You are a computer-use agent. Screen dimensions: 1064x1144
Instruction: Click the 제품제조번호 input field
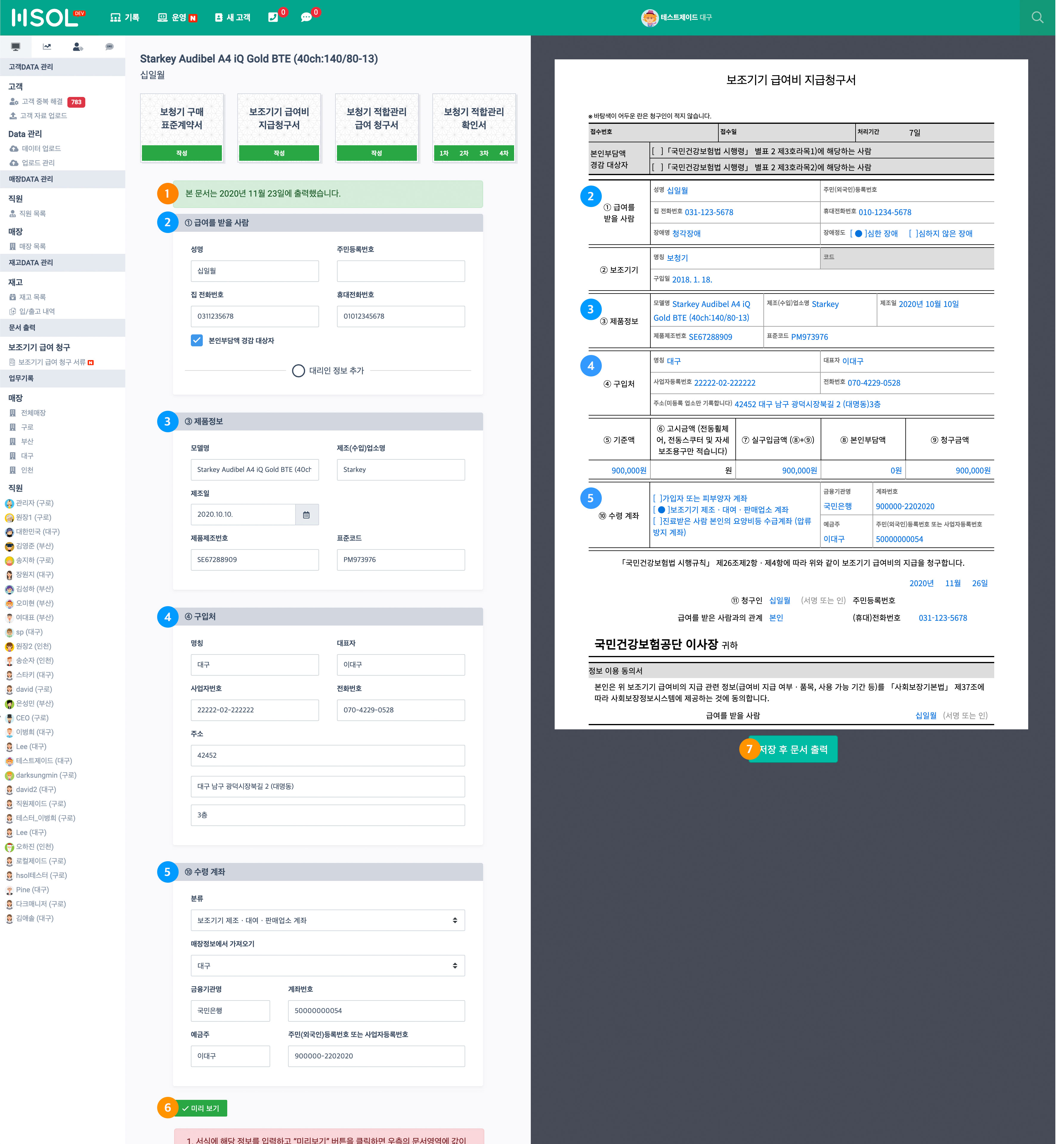tap(255, 560)
